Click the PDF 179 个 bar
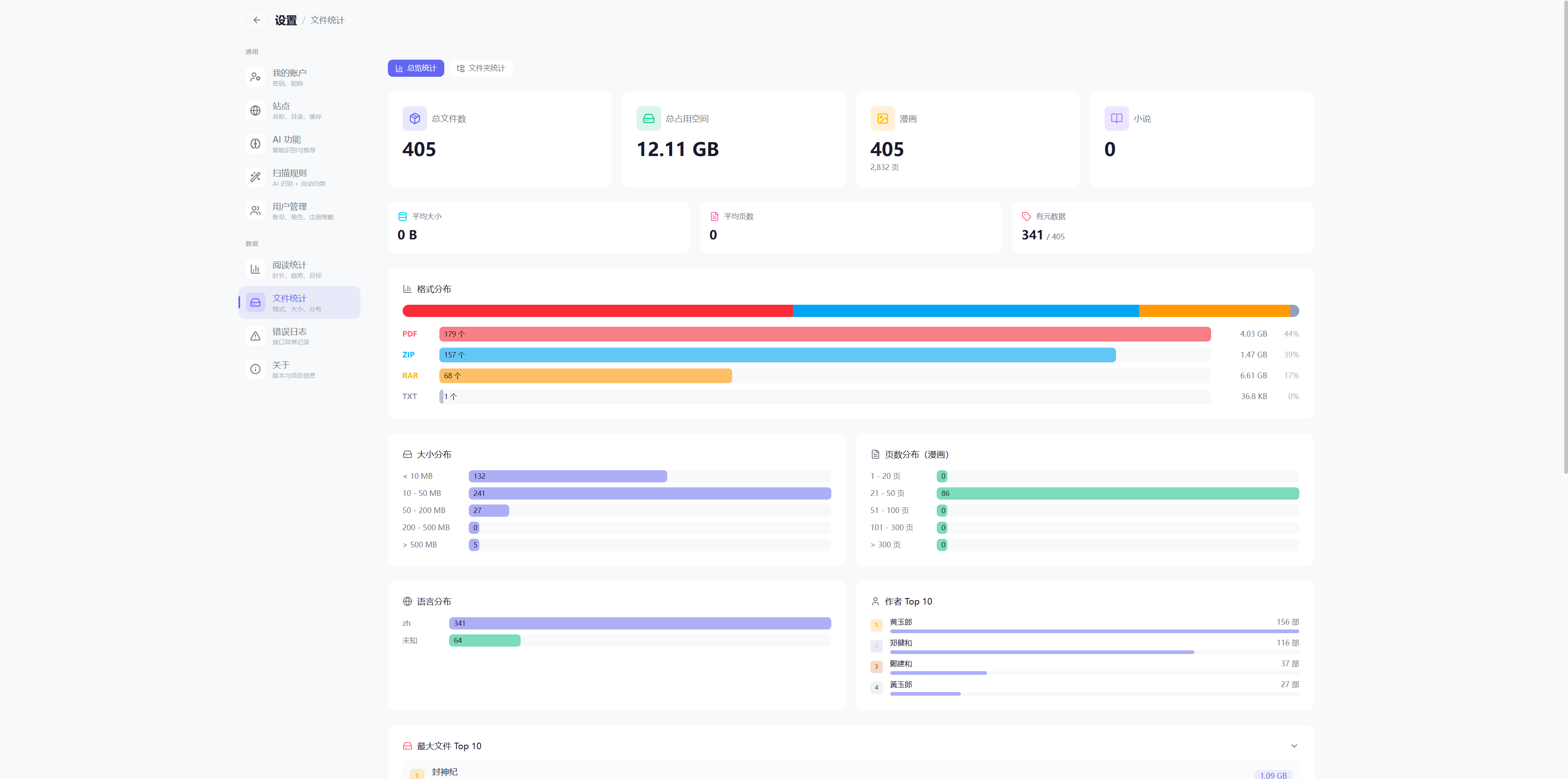 (x=825, y=335)
